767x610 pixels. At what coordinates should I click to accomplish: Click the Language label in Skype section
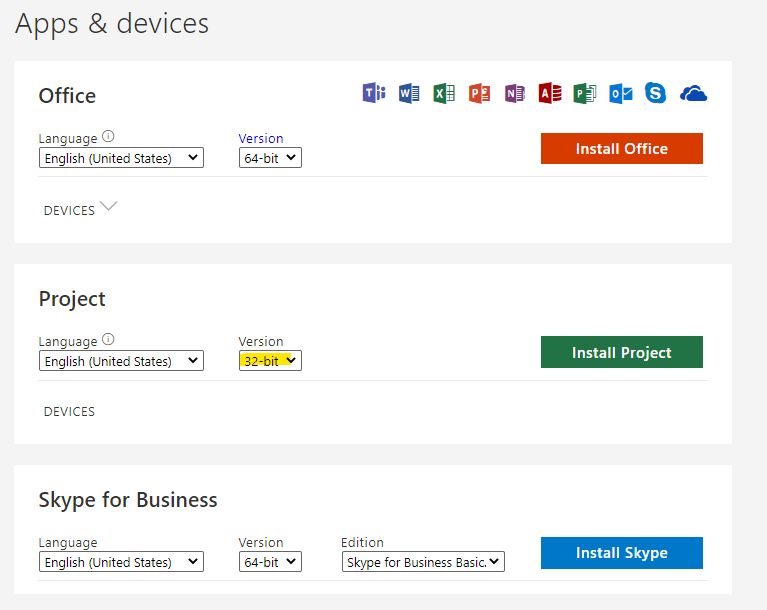68,542
